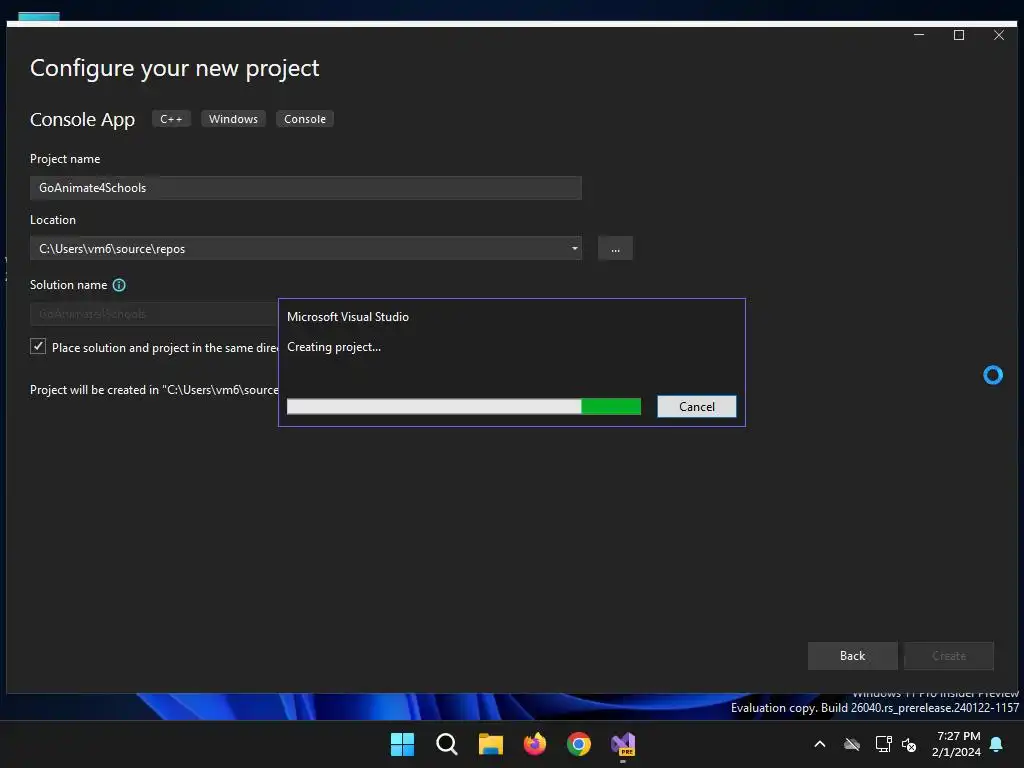This screenshot has width=1024, height=768.
Task: Open network status tray icon
Action: click(884, 744)
